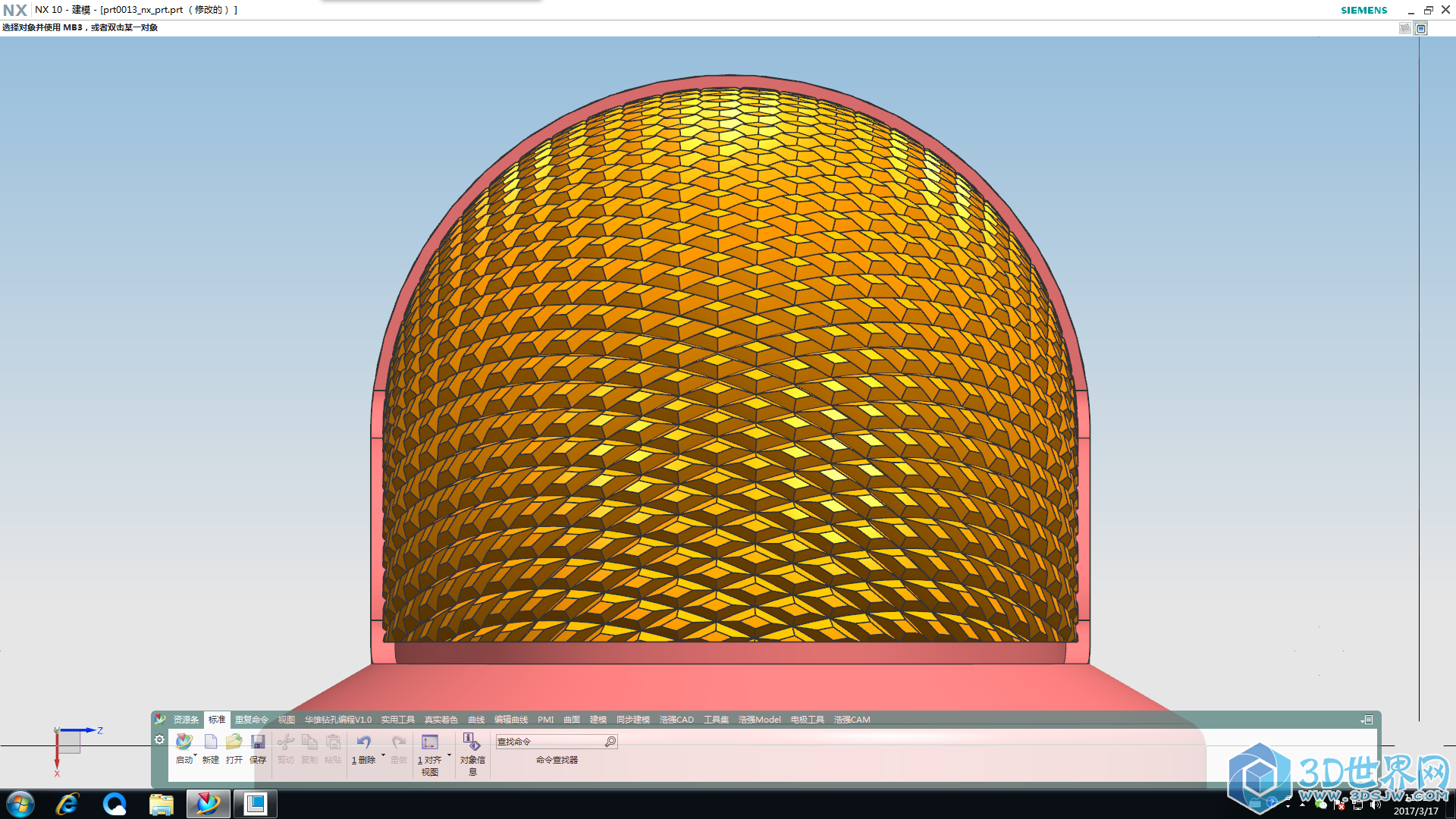Open the 同步建模 (Synchronous Modeling) tab
The image size is (1456, 819).
tap(633, 720)
